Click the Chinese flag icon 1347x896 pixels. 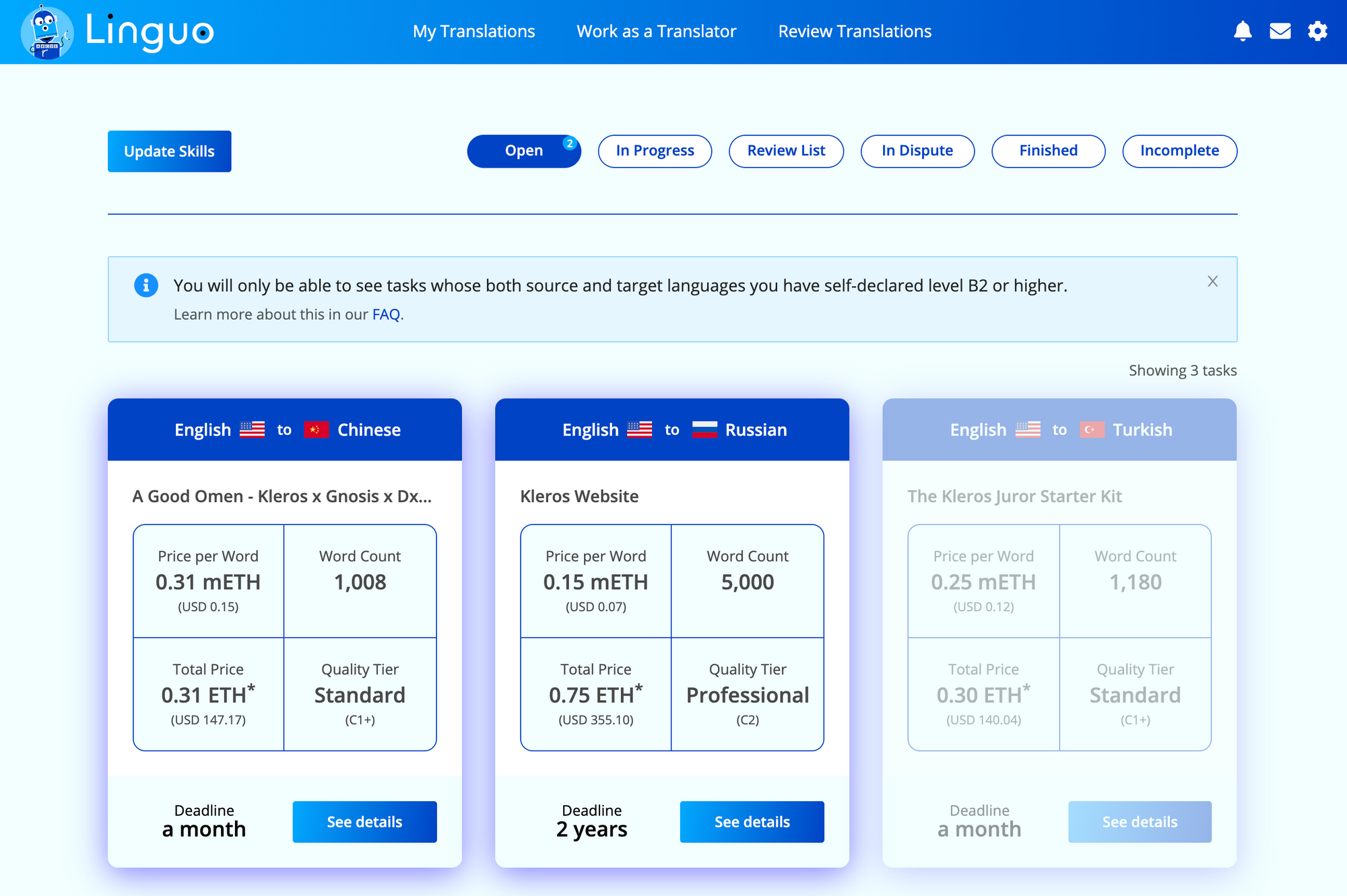point(316,429)
